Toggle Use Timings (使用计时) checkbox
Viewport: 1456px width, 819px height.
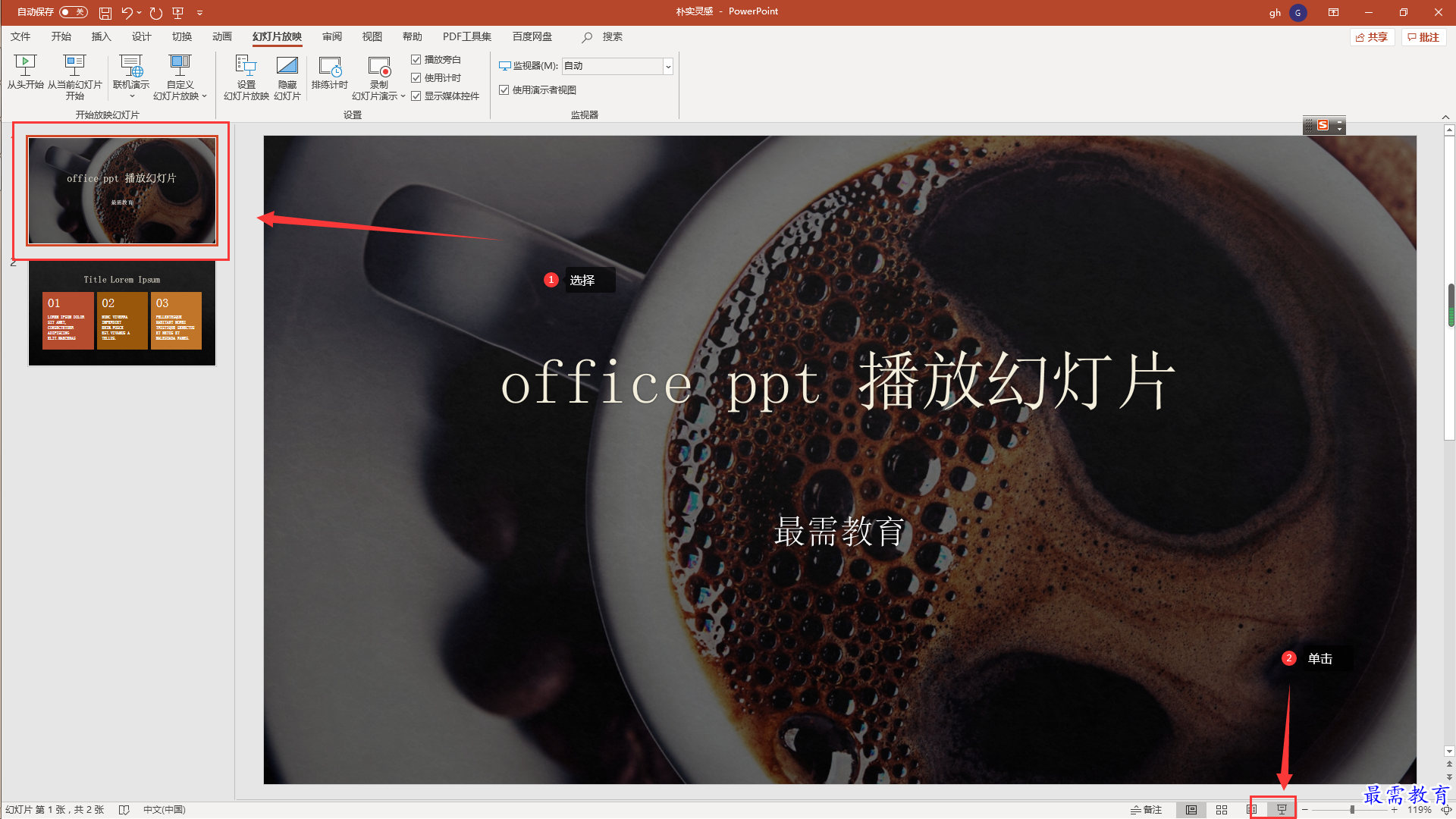416,77
